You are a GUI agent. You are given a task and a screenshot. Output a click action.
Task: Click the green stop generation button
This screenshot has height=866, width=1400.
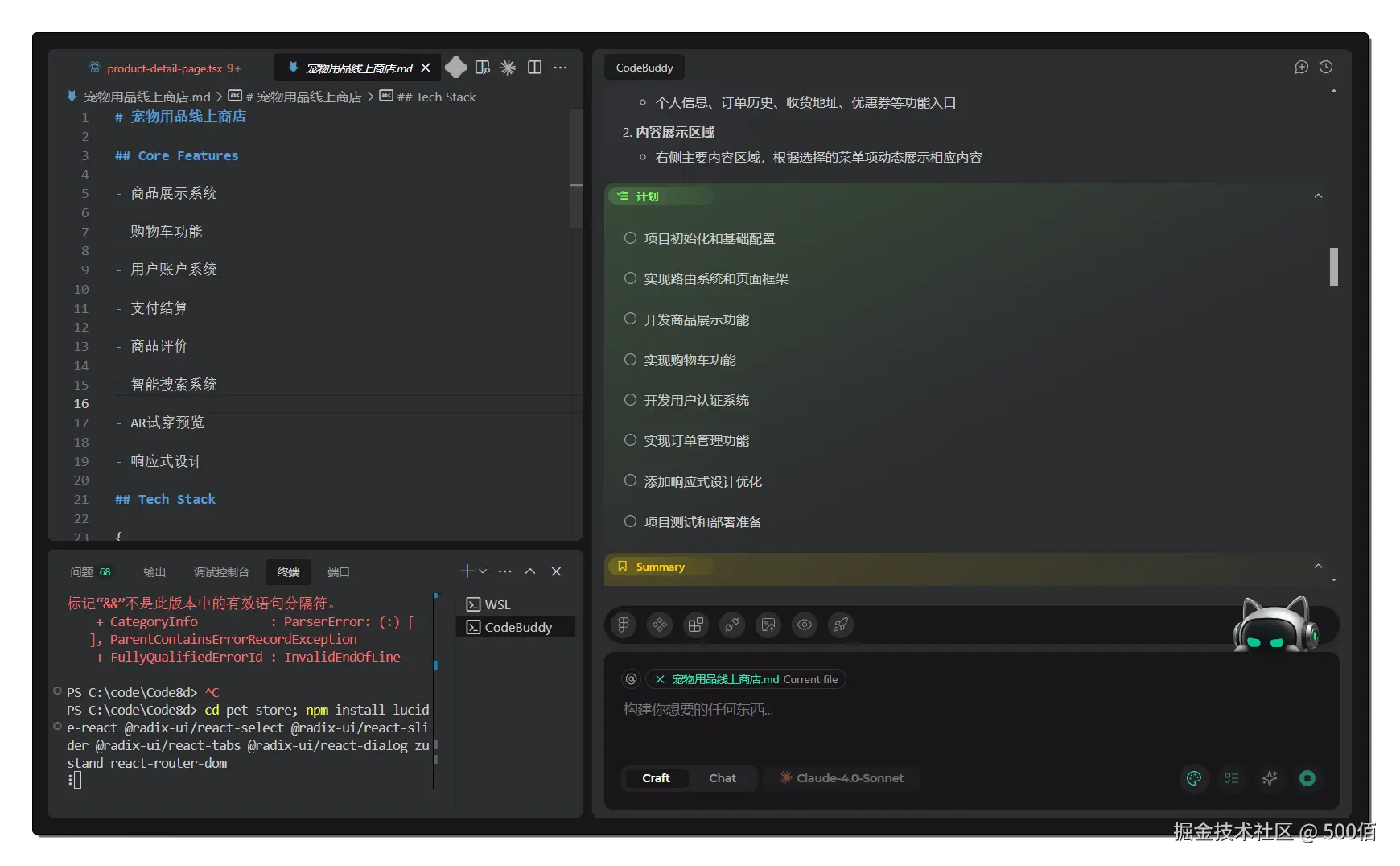(1307, 778)
